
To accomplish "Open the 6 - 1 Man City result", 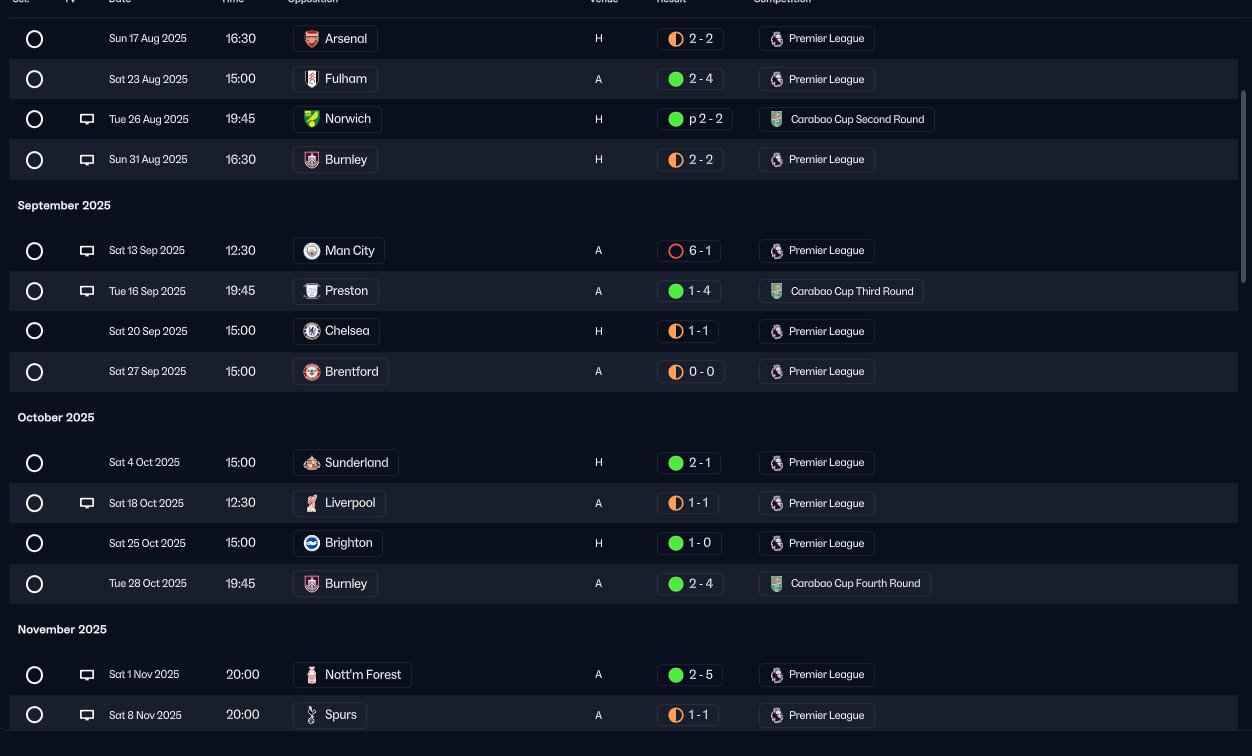I will point(690,251).
